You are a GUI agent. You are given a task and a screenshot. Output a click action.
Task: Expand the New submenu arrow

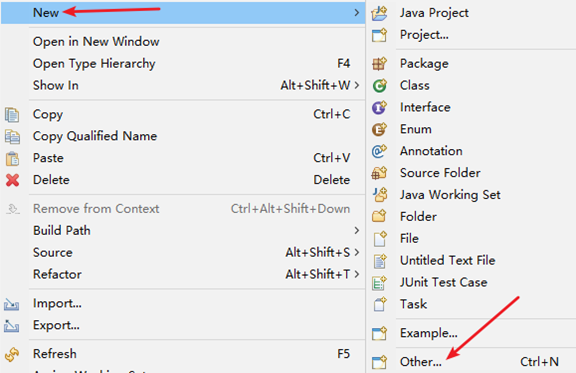(x=356, y=13)
